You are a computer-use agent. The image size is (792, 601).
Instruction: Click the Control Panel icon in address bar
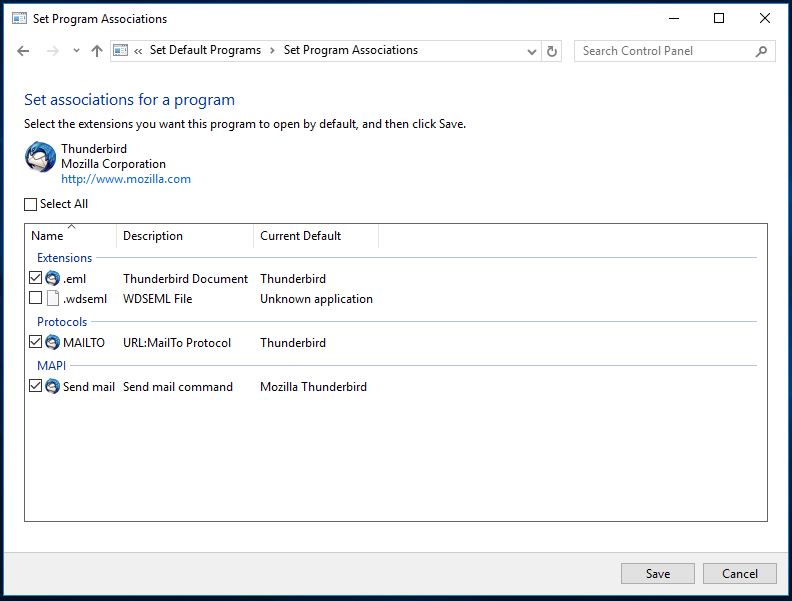point(120,50)
